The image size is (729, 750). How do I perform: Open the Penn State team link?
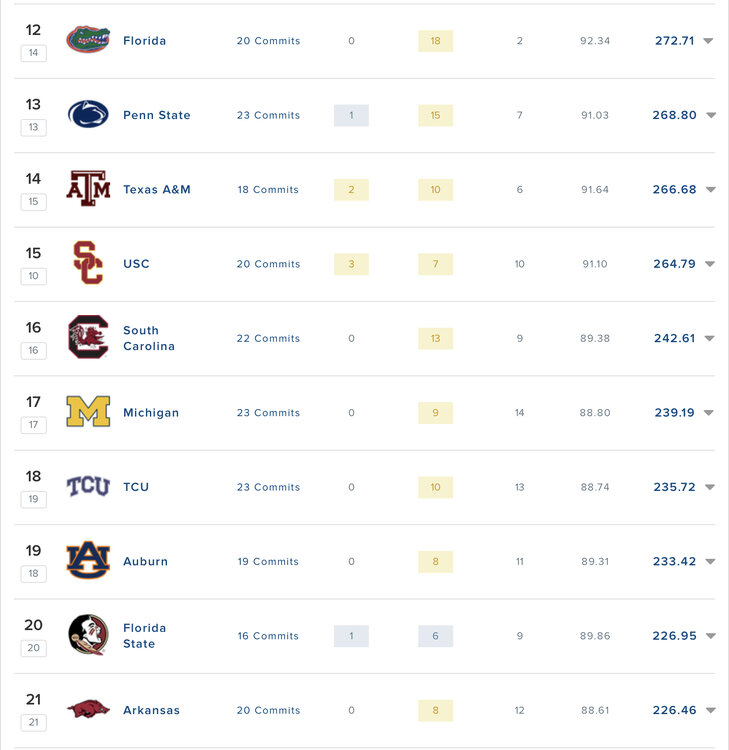(x=156, y=115)
